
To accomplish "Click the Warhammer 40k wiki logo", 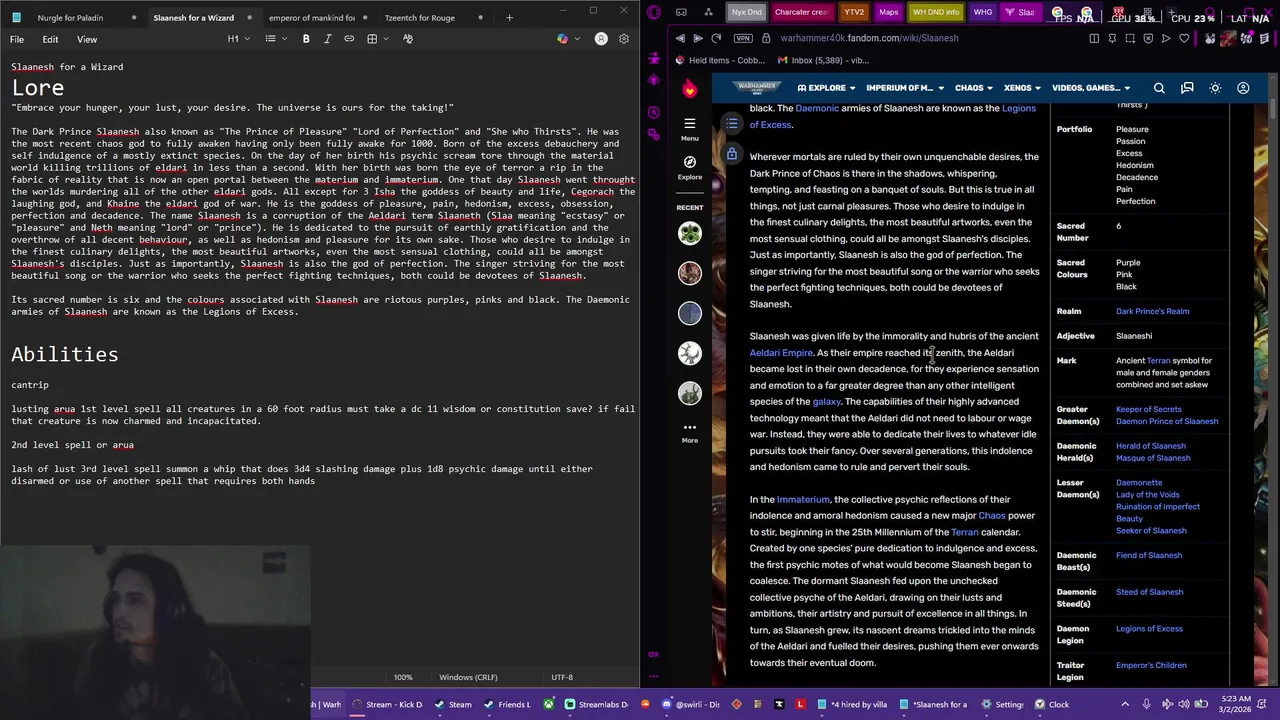I will coord(756,88).
